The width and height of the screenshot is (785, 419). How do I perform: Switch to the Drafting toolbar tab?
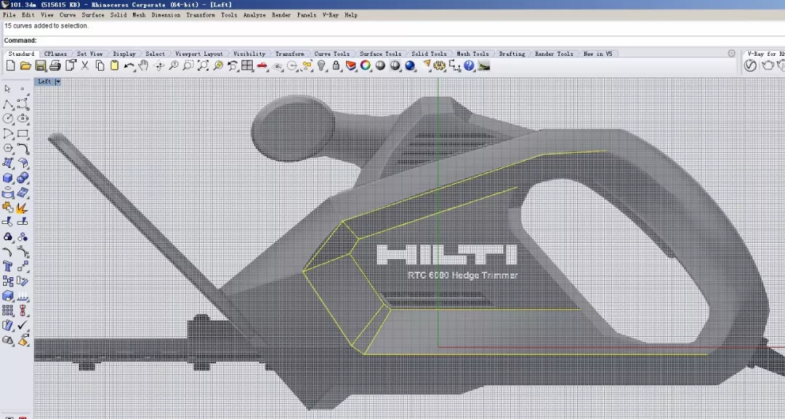pos(511,54)
